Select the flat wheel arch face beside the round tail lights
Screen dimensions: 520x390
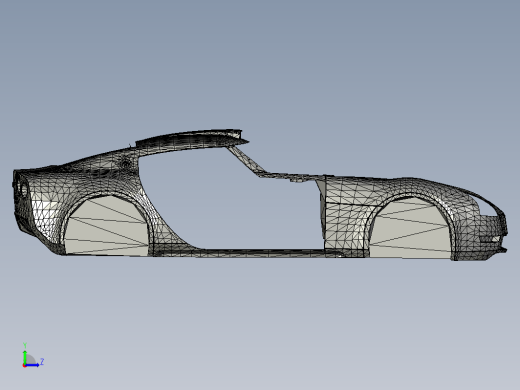click(x=107, y=227)
